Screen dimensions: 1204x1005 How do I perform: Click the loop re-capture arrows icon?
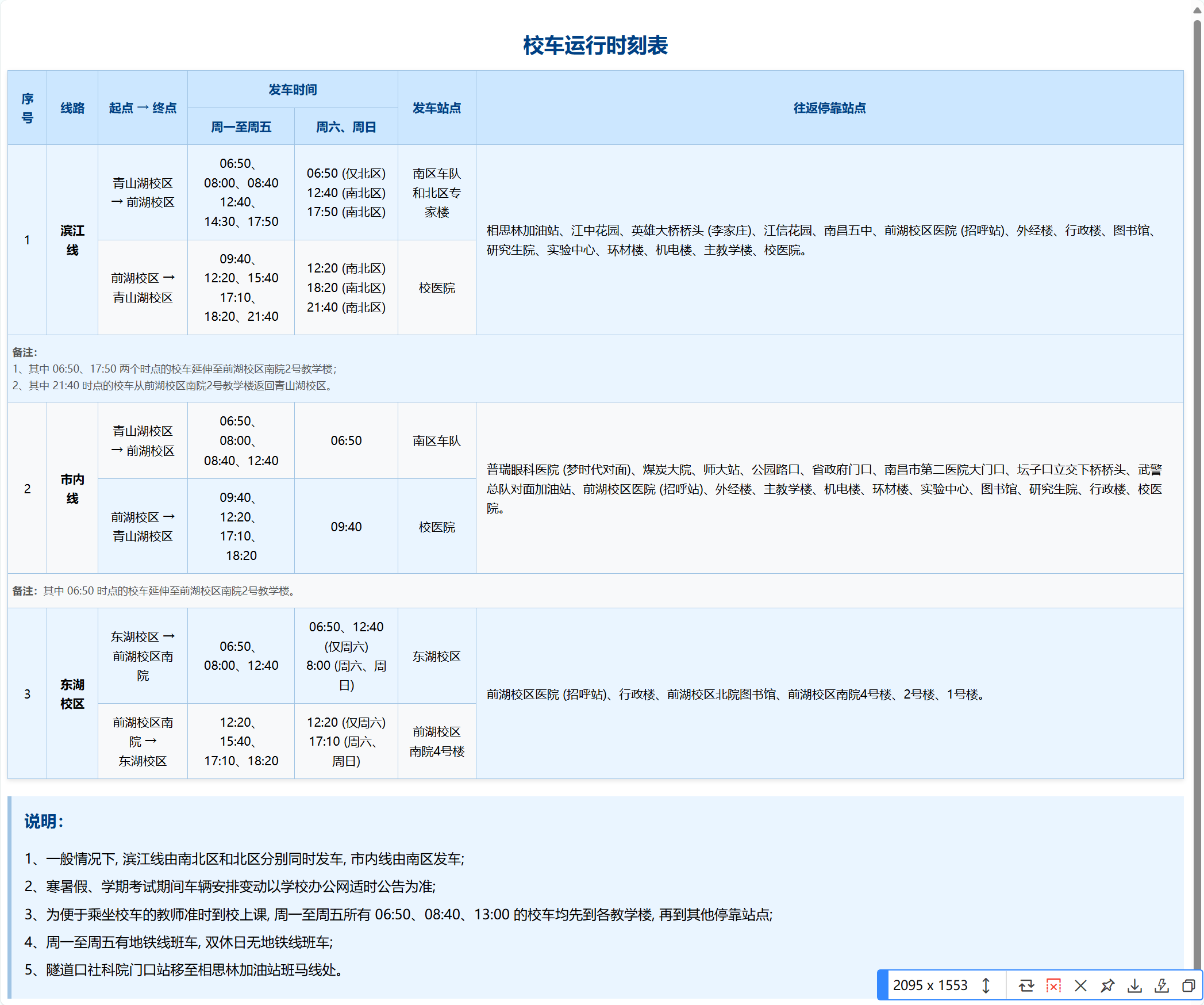1026,985
